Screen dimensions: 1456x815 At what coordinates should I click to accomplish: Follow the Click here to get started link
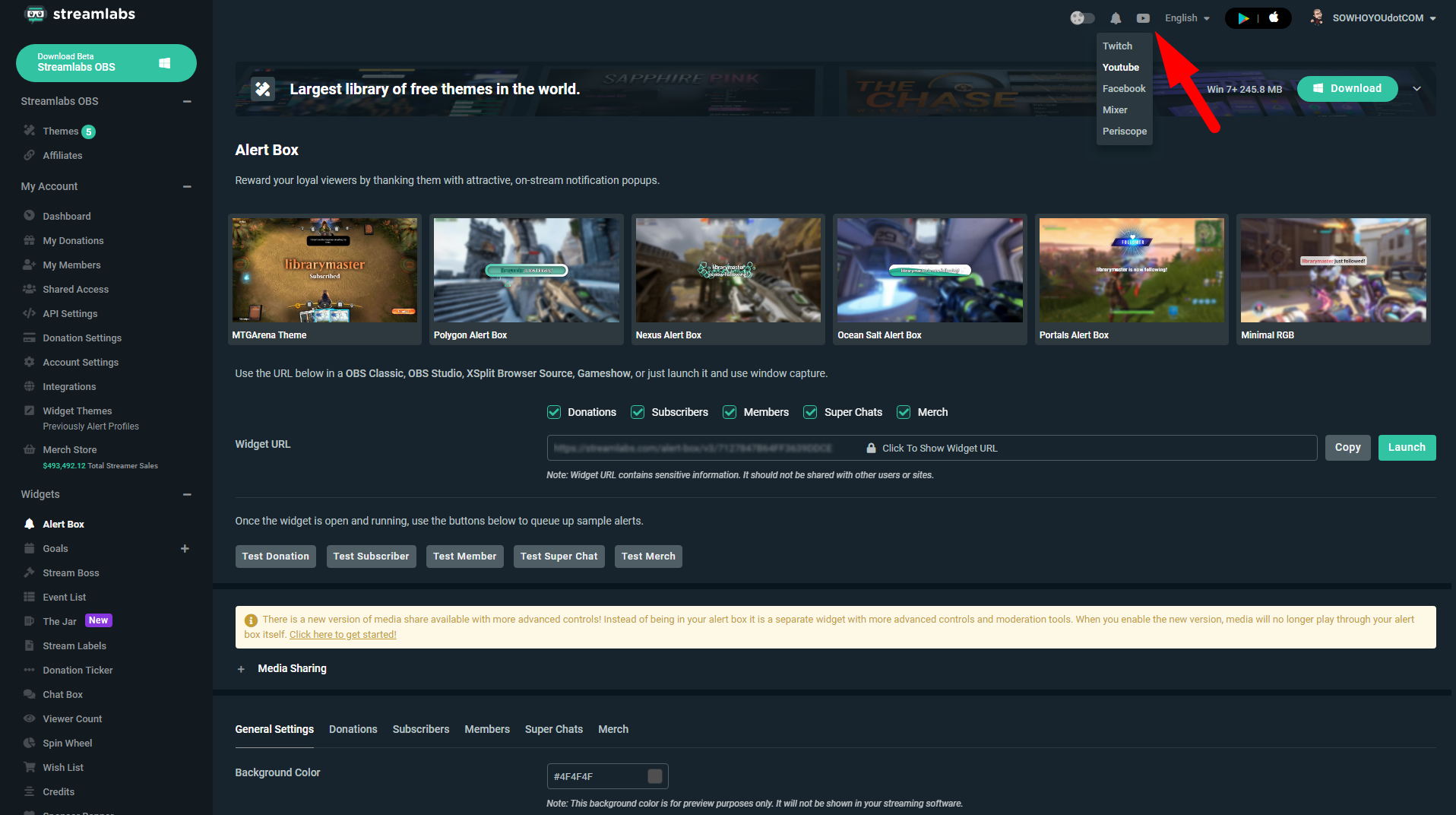343,635
